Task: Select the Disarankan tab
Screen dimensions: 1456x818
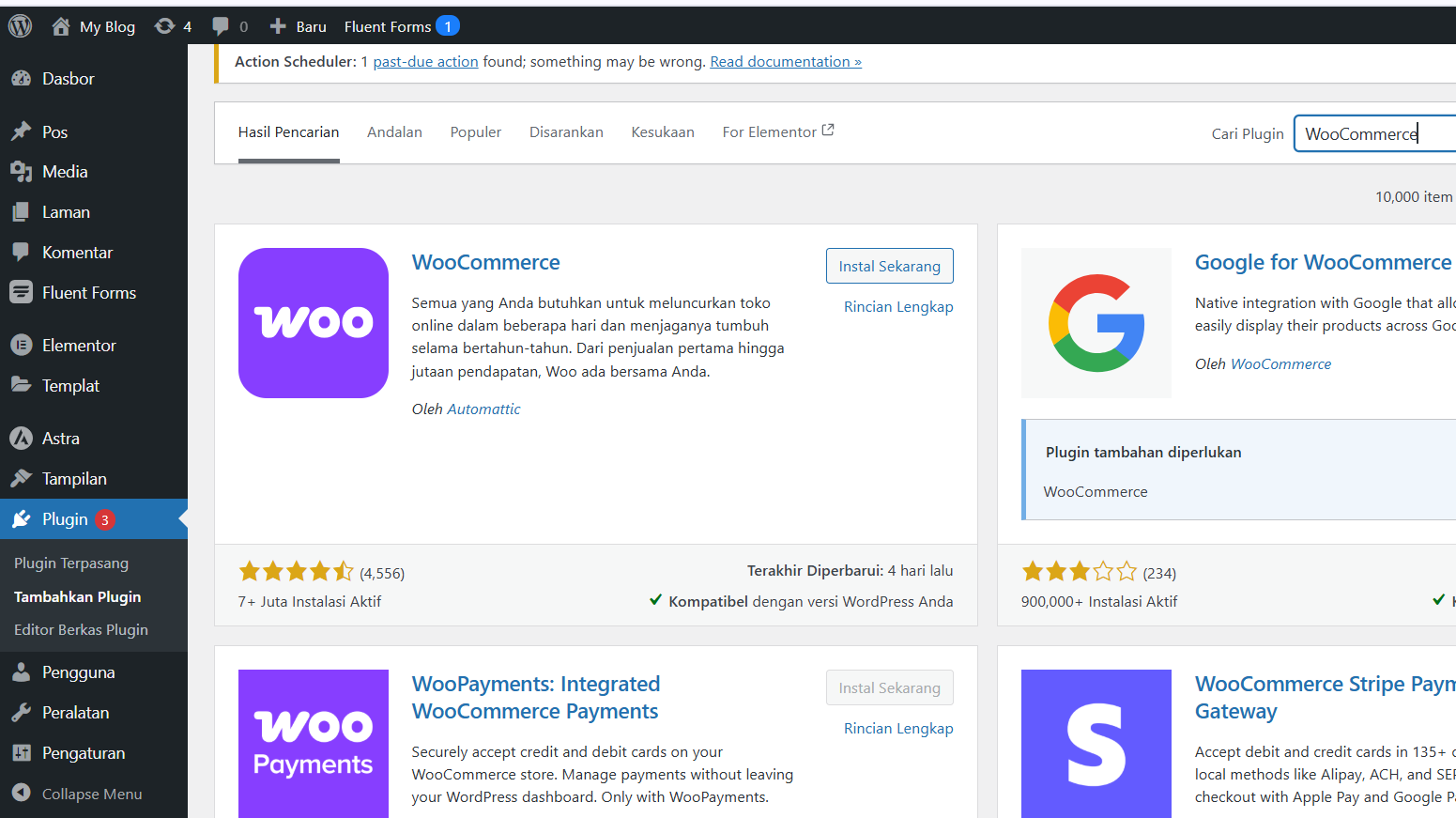Action: point(566,132)
